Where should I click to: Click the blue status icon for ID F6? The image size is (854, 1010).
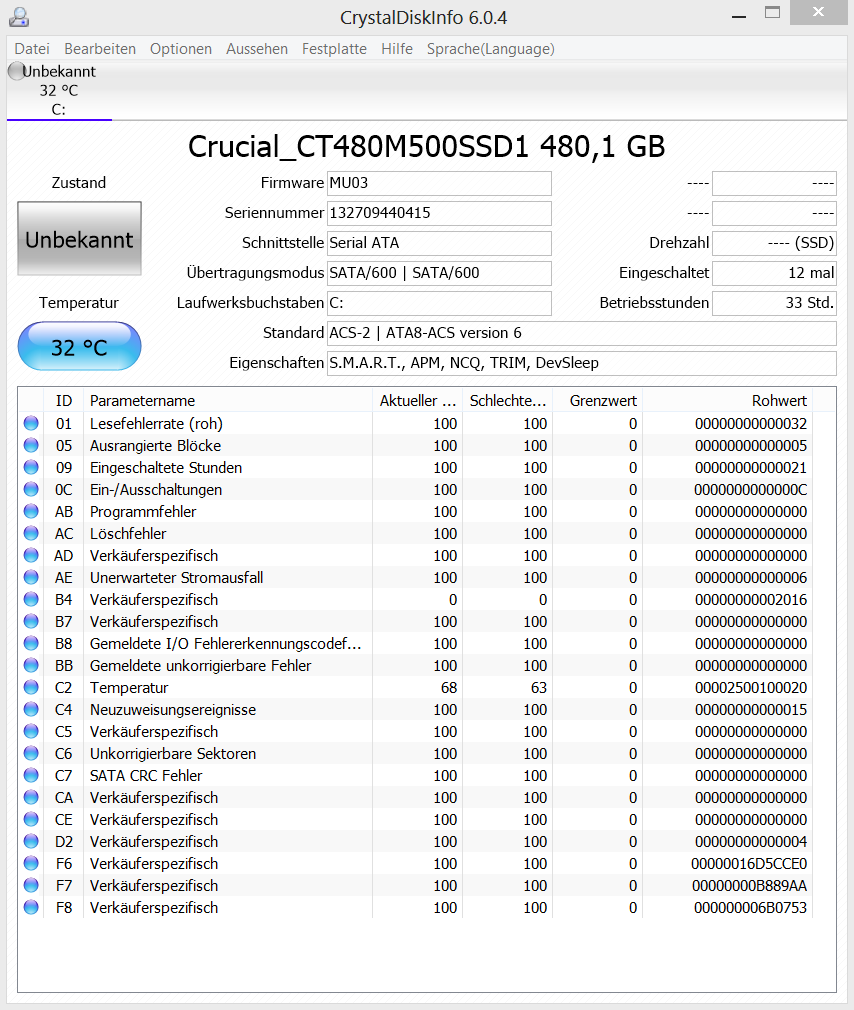coord(31,863)
